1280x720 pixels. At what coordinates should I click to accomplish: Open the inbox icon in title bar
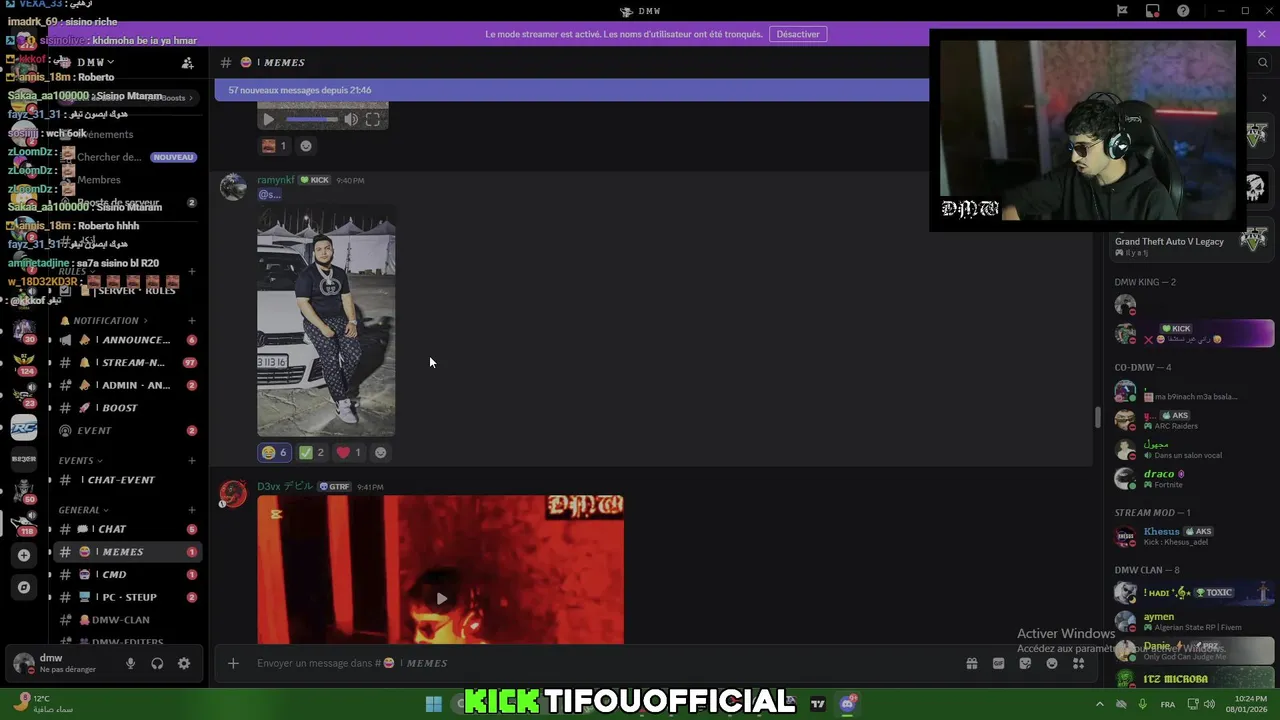(1153, 11)
